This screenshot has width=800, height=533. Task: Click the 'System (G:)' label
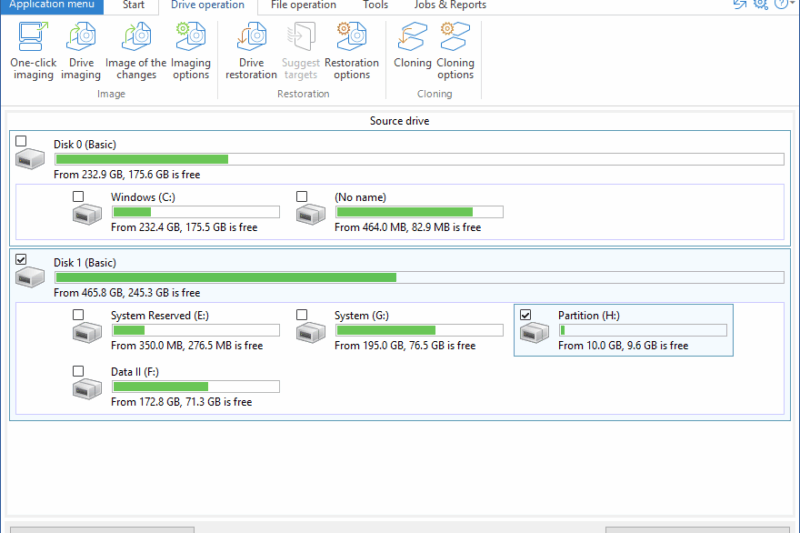(x=361, y=316)
